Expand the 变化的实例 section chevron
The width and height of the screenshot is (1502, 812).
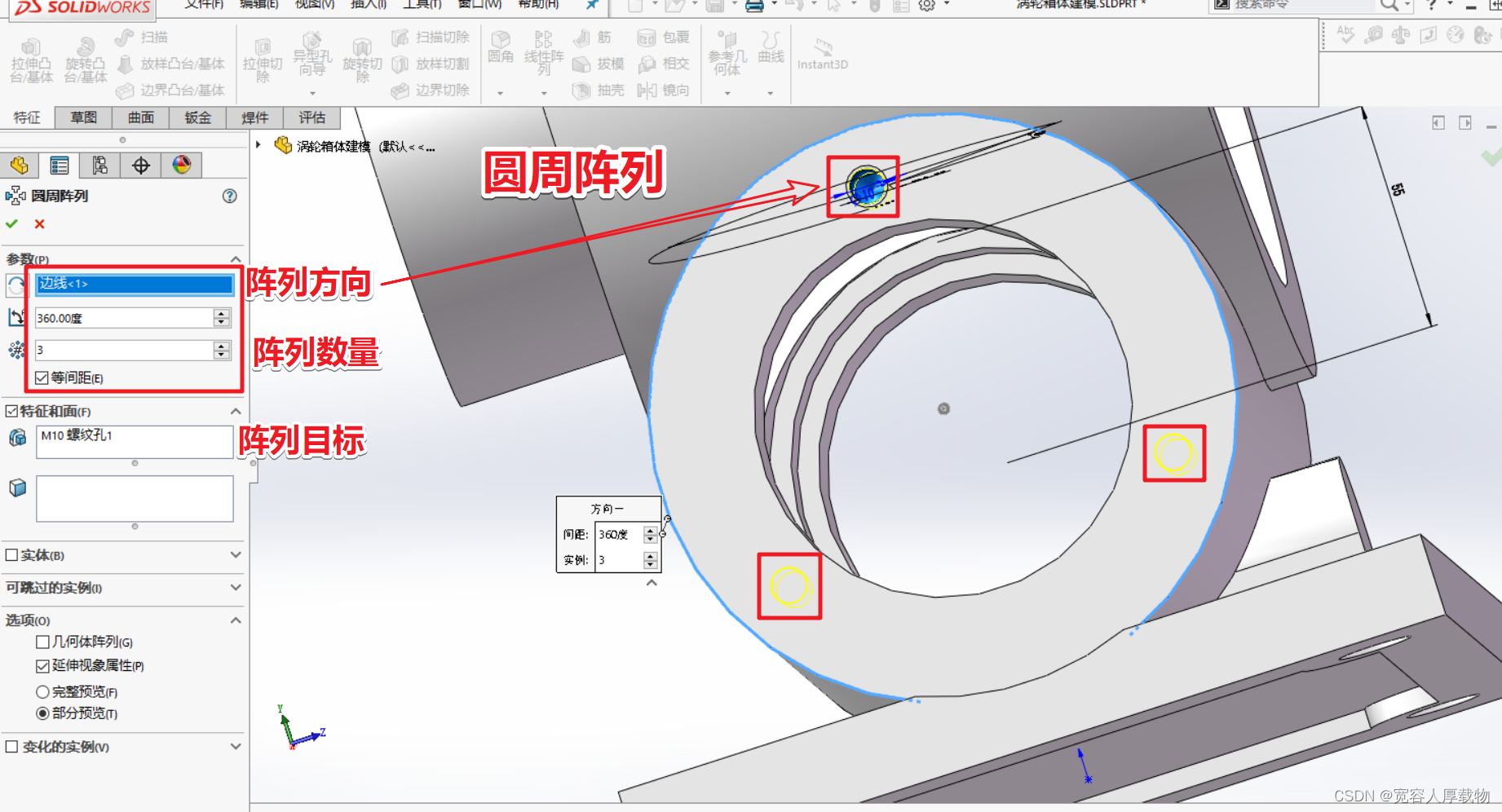click(x=236, y=747)
